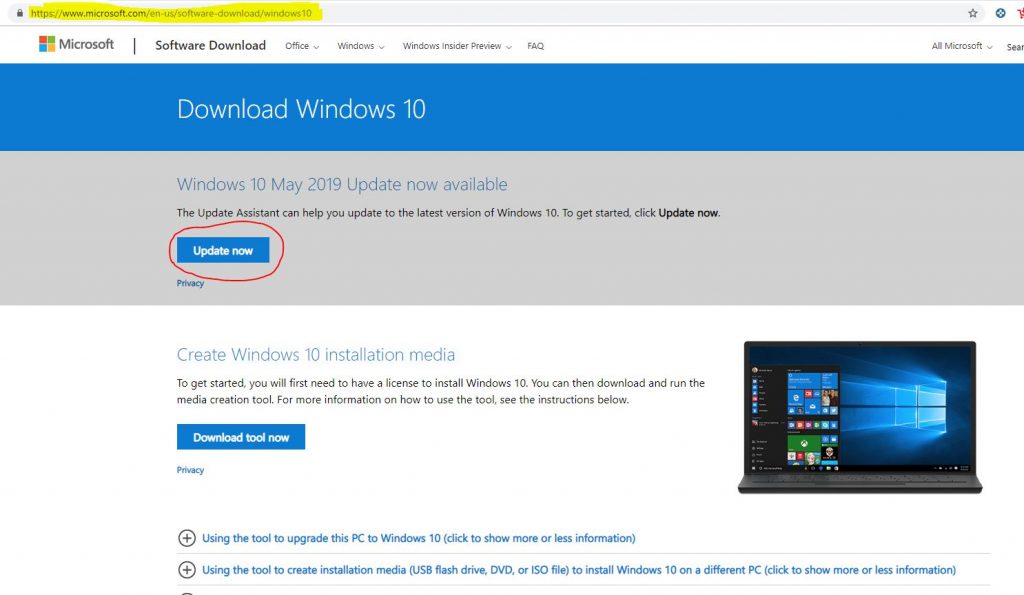
Task: Click the plus icon beside upgrade this PC
Action: [186, 538]
